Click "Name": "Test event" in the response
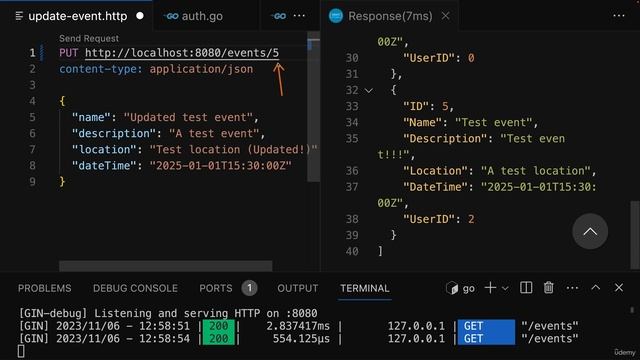This screenshot has width=640, height=360. [471, 122]
